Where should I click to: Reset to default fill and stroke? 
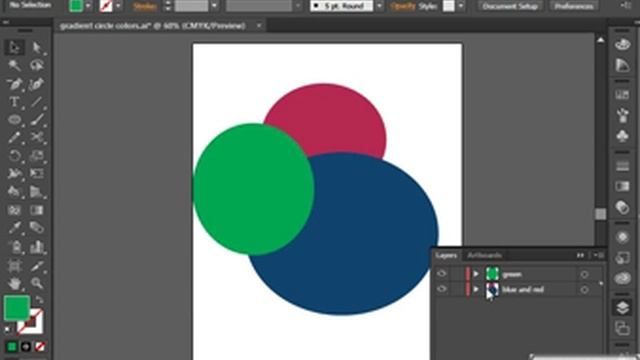(8, 329)
